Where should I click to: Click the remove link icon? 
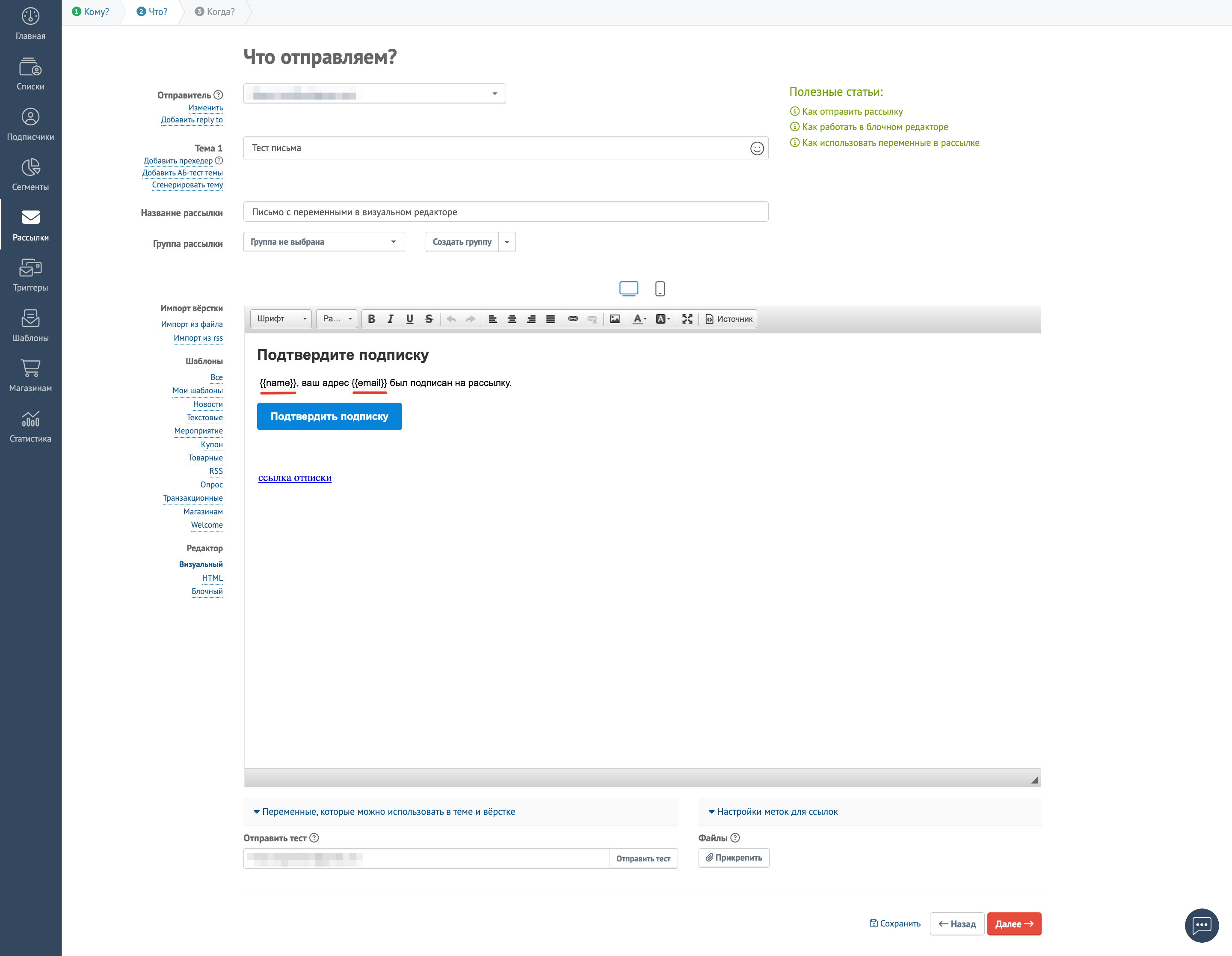592,319
